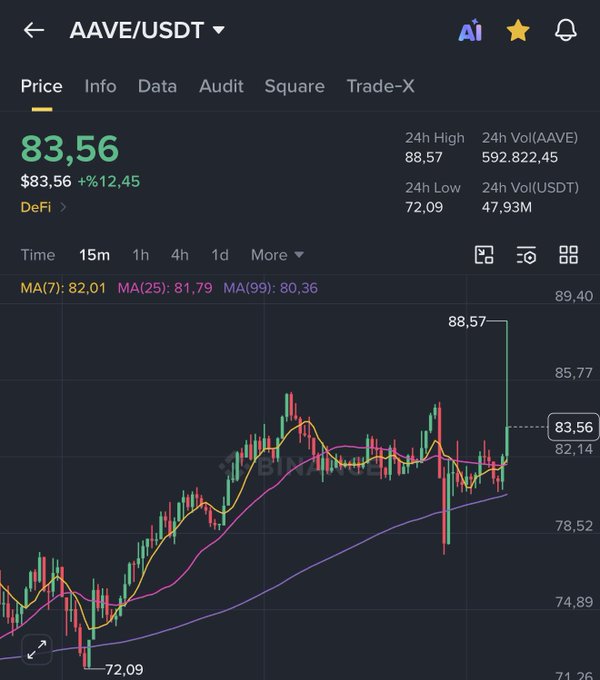Switch to the Info tab
600x680 pixels.
(101, 86)
